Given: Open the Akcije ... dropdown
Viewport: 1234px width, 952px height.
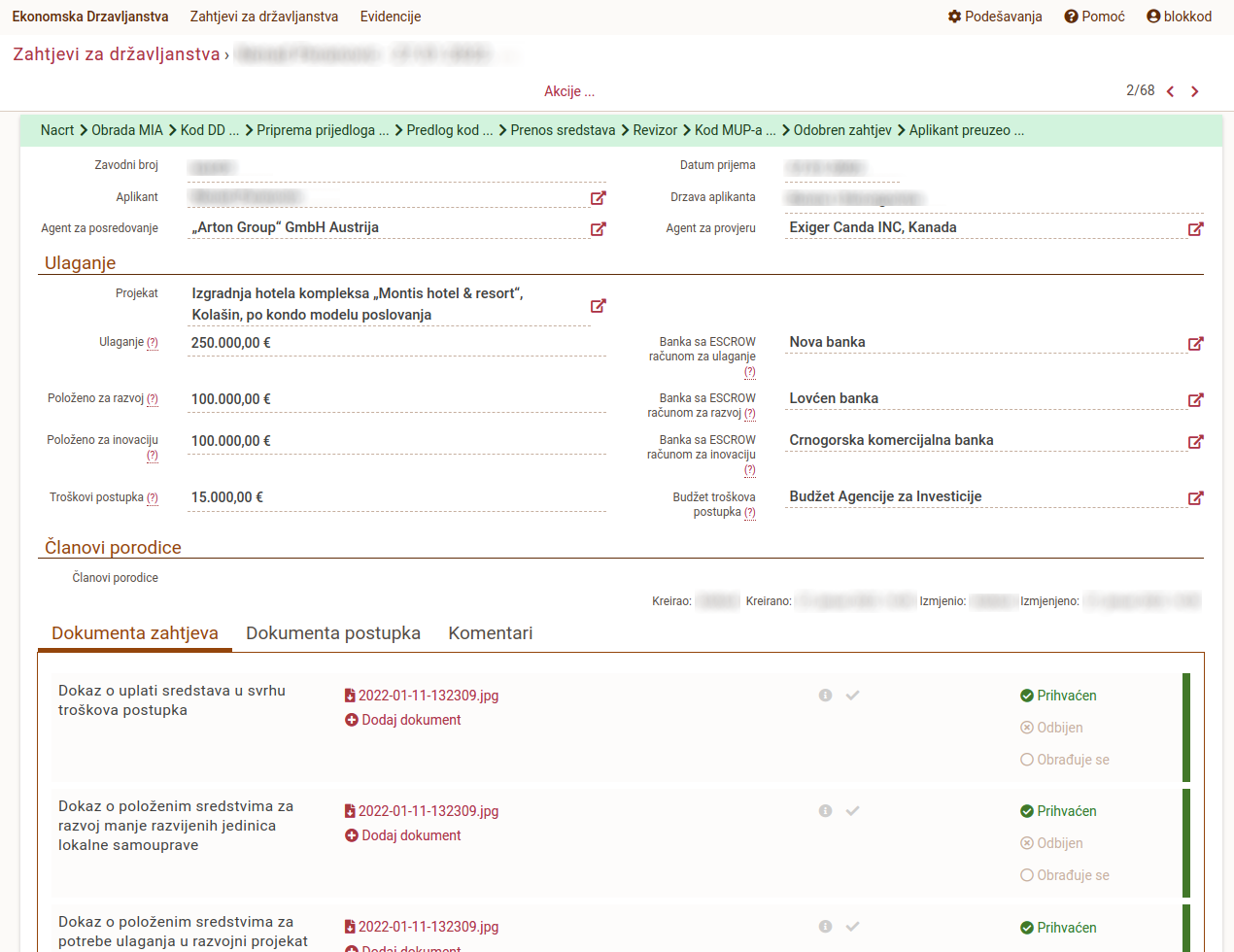Looking at the screenshot, I should coord(569,91).
